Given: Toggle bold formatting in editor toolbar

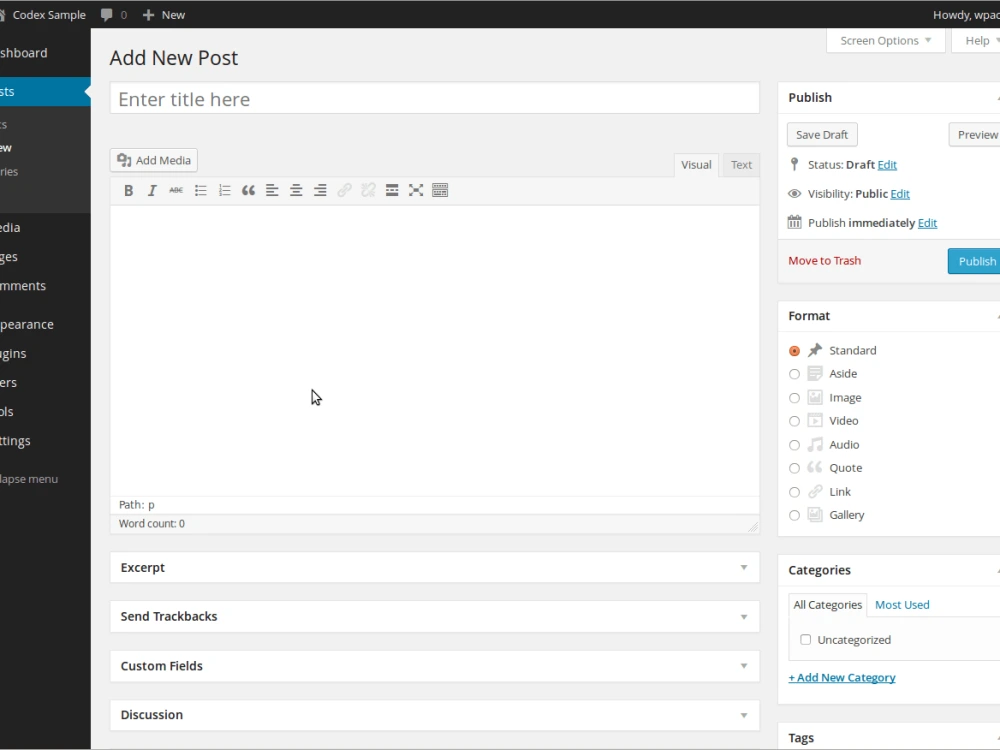Looking at the screenshot, I should pos(128,190).
